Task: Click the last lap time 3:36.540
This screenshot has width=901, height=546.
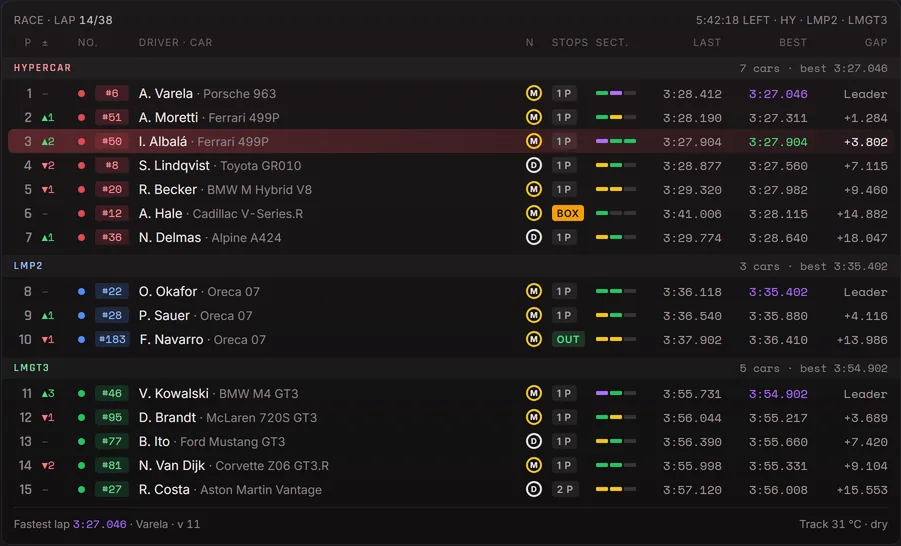Action: click(692, 316)
